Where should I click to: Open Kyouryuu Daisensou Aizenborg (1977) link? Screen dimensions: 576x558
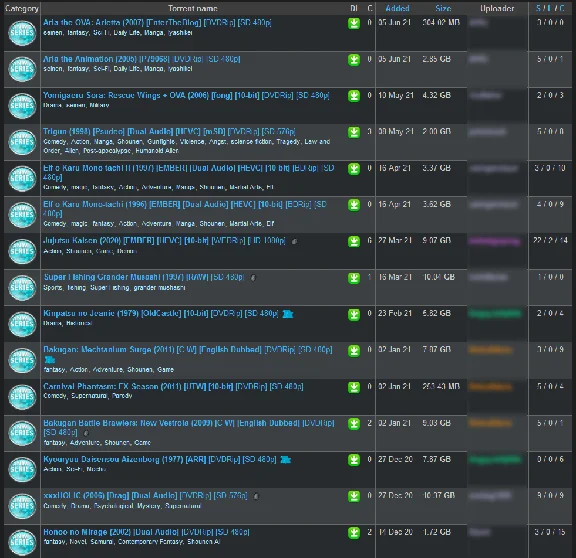coord(160,459)
